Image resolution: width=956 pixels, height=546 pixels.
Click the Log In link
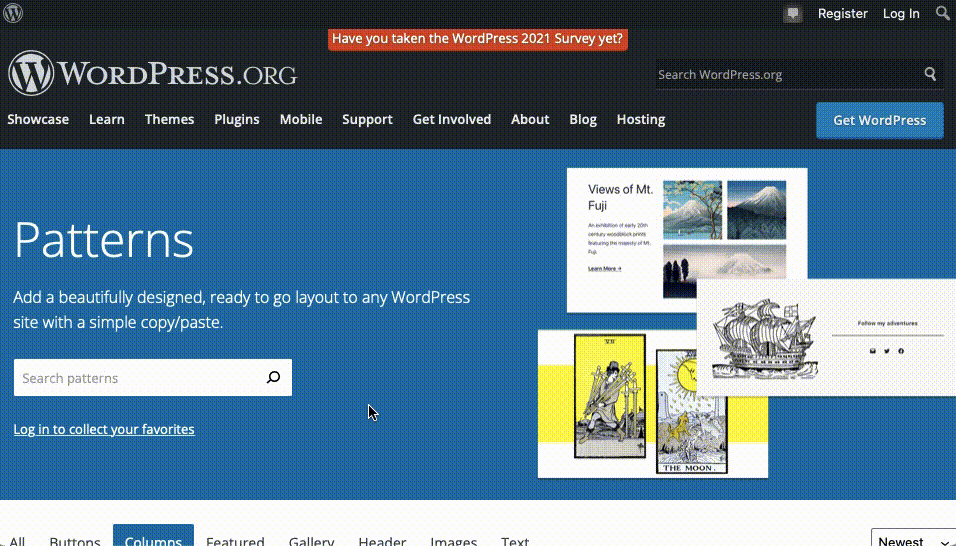(x=901, y=13)
